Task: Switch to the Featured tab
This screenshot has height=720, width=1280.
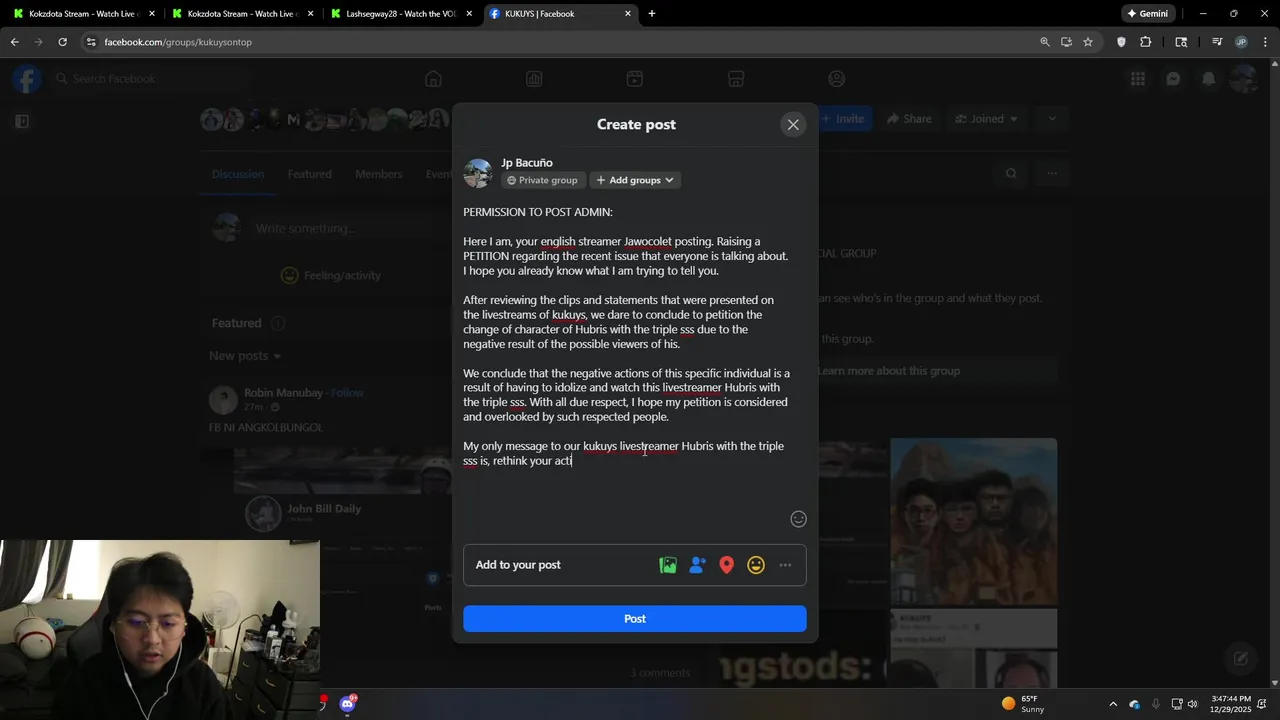Action: click(x=310, y=174)
